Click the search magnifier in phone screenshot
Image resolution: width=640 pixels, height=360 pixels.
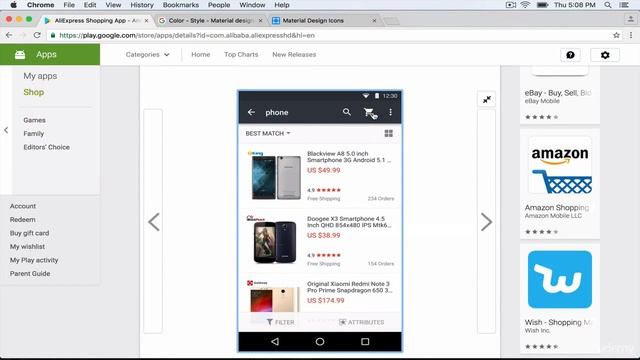(347, 112)
